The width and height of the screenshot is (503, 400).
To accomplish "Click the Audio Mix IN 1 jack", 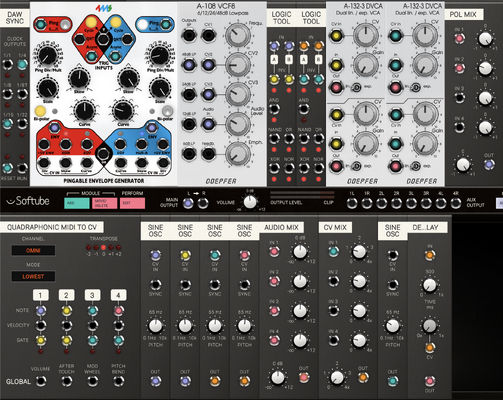I will [x=274, y=252].
